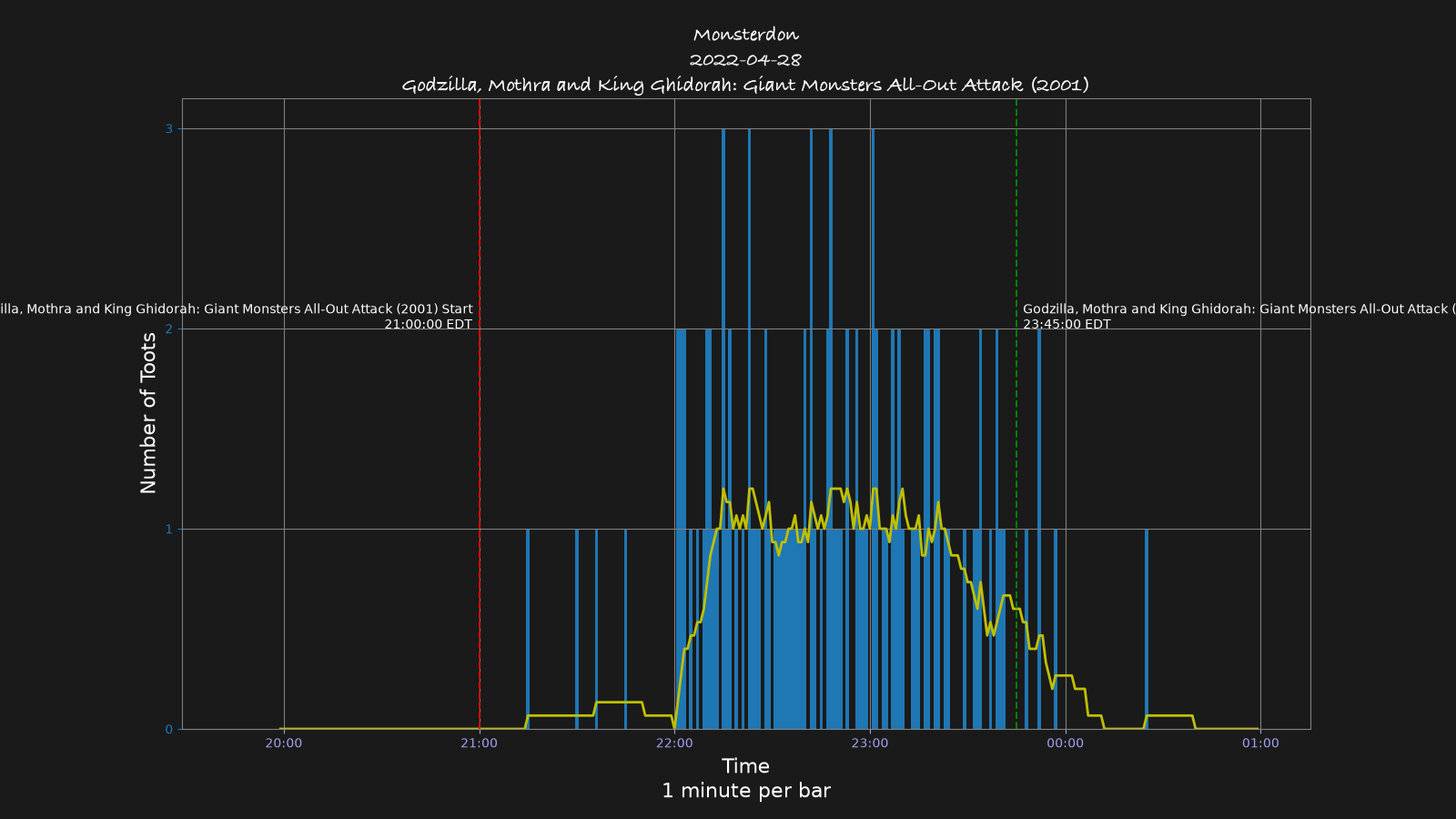Click the isolated blue bar after 00:00

pos(1147,629)
